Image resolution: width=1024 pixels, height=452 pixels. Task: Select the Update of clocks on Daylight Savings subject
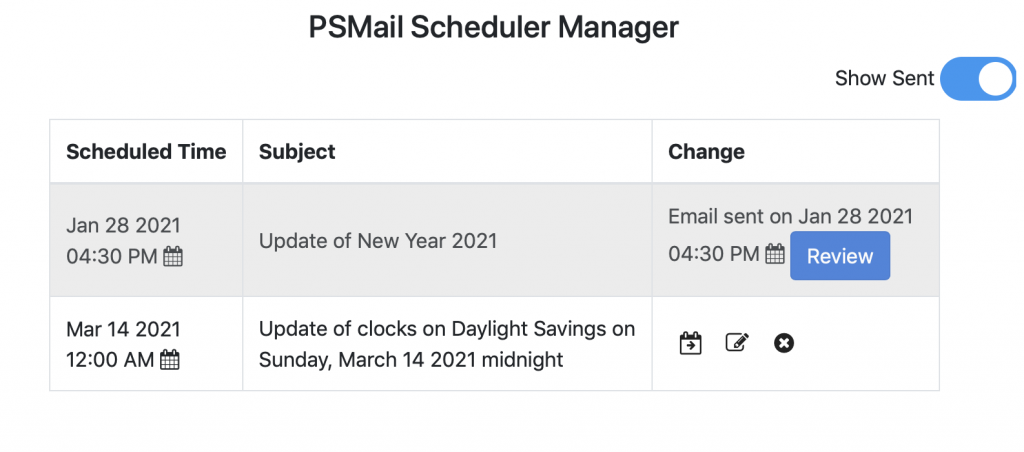pos(446,344)
